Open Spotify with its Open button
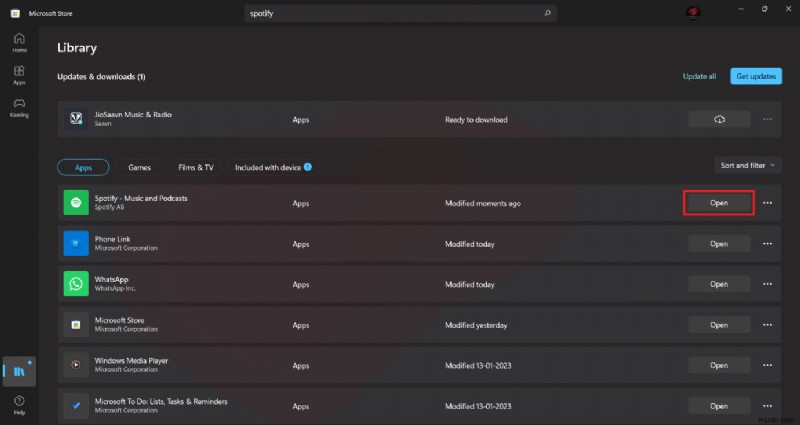800x425 pixels. coord(719,203)
